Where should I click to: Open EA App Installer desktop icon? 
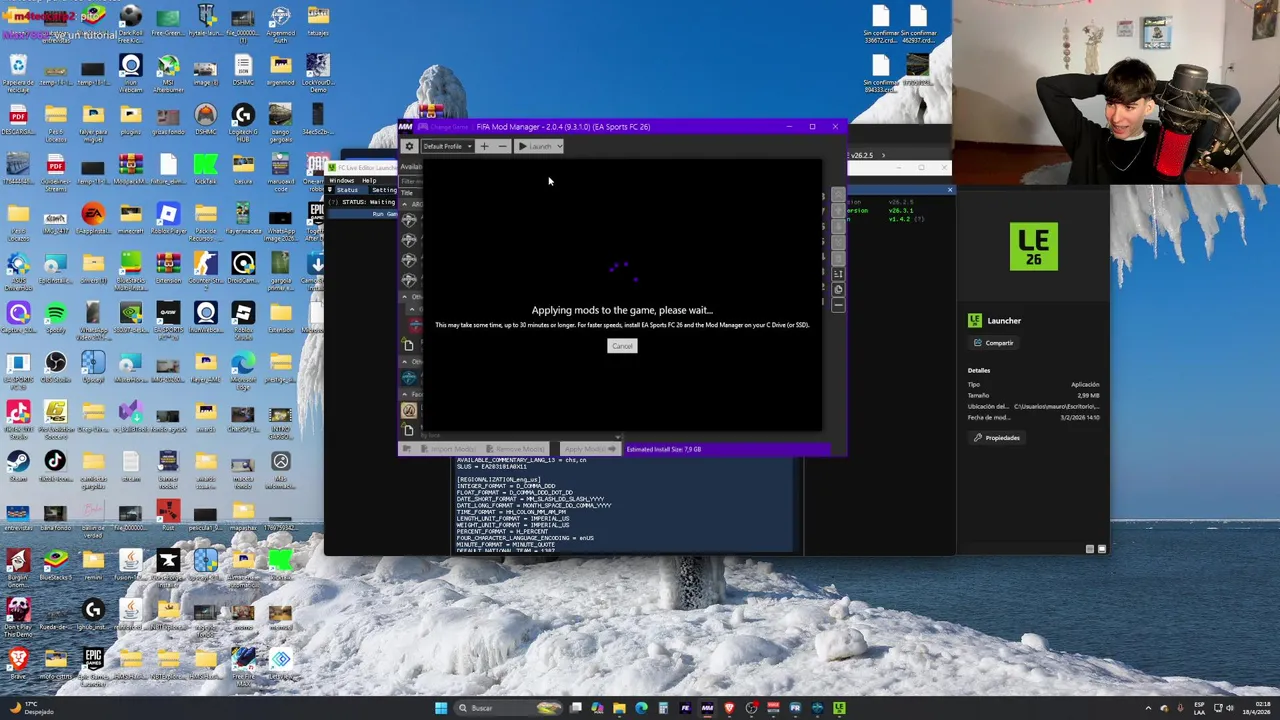(93, 220)
